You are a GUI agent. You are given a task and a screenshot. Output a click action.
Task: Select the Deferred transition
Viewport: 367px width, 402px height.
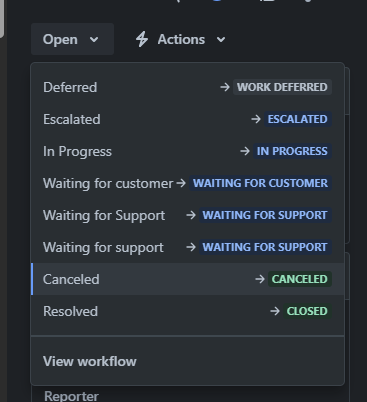[188, 87]
